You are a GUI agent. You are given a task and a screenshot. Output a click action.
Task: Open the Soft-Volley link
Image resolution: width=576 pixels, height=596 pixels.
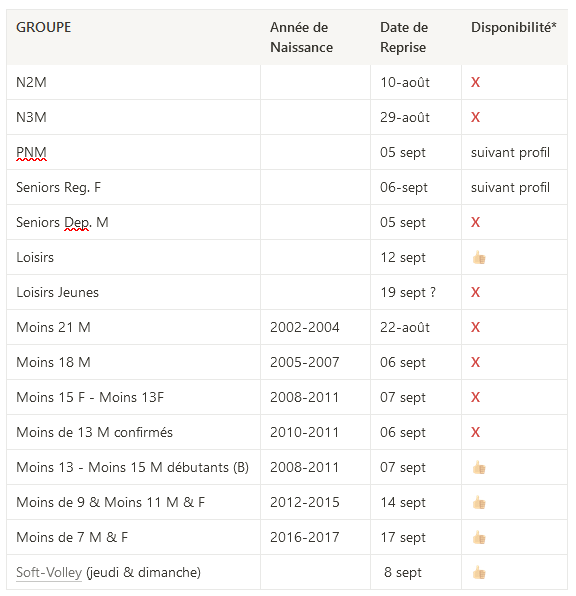49,572
